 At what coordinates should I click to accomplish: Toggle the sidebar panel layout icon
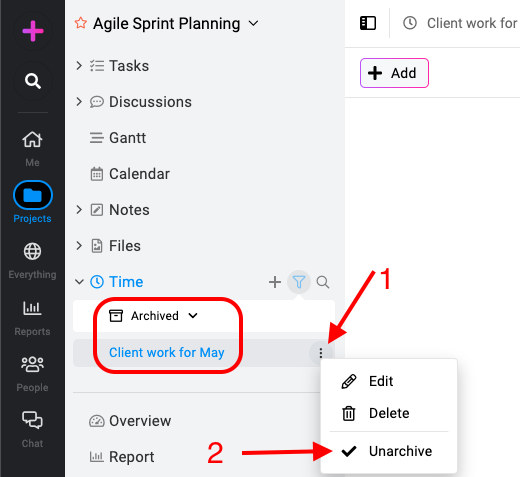tap(368, 23)
